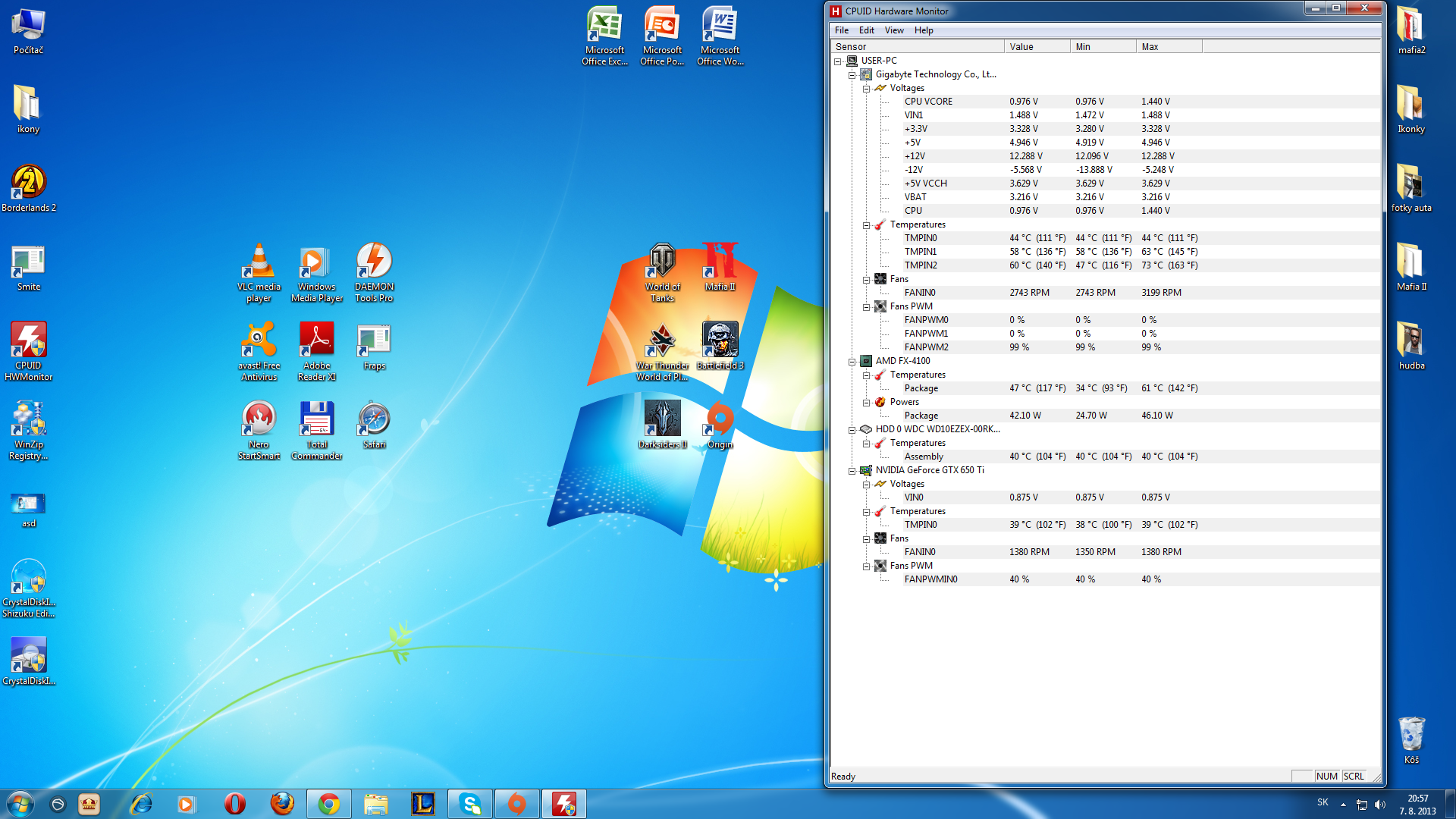Open the Edit menu in HWMonitor
This screenshot has height=819, width=1456.
(867, 30)
